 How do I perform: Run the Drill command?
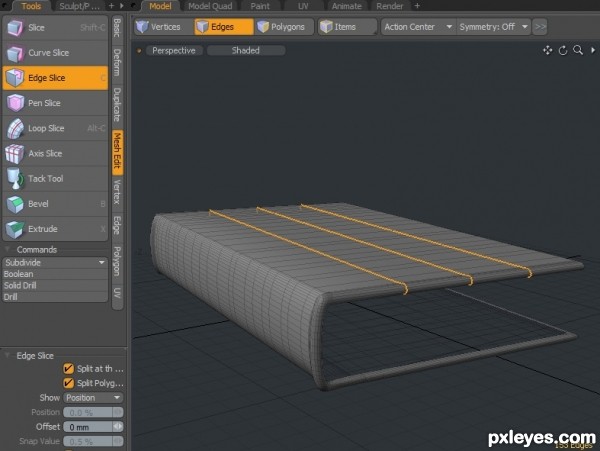pyautogui.click(x=55, y=297)
